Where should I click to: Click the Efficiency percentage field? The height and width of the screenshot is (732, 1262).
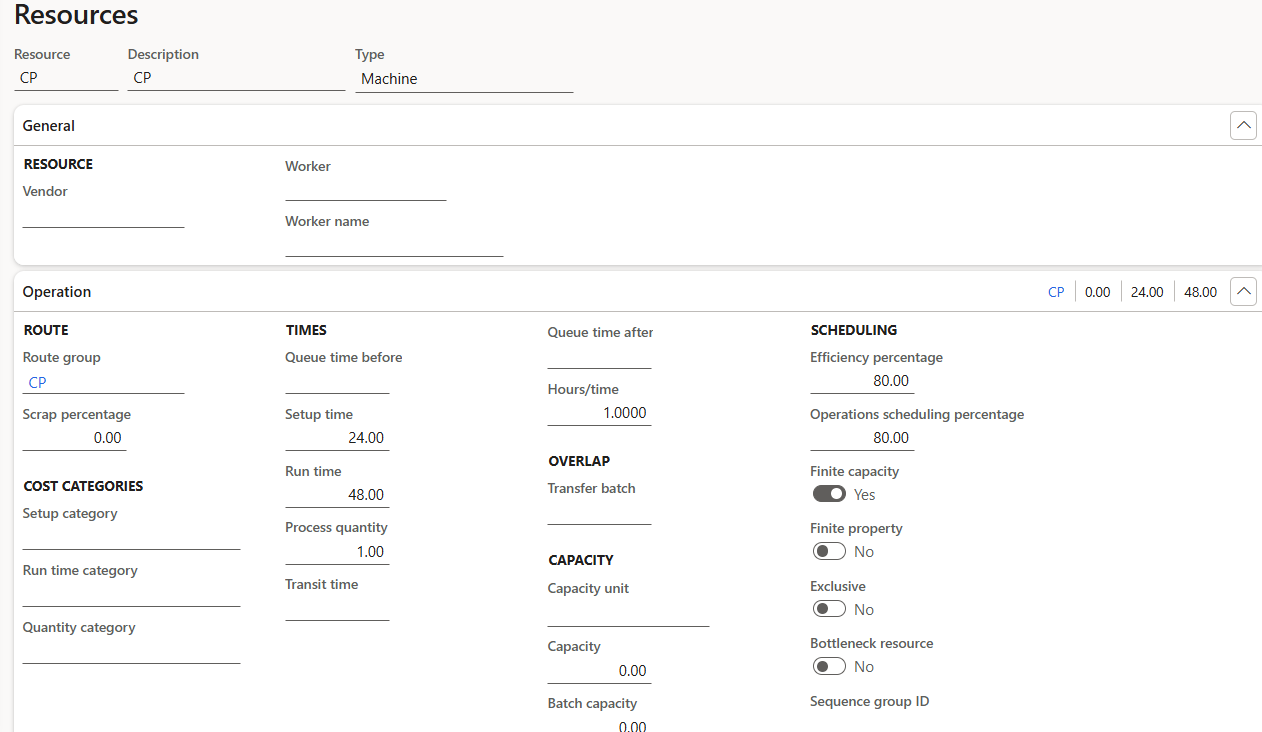[x=862, y=381]
